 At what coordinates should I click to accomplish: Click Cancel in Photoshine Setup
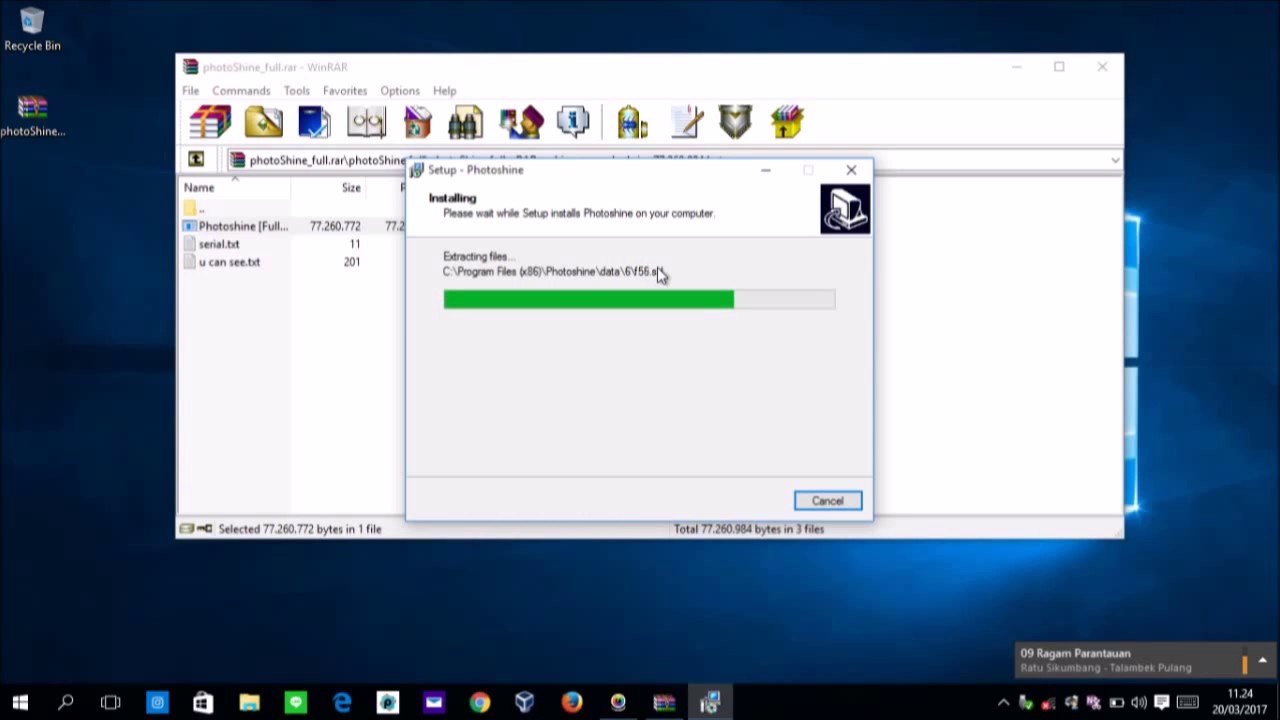[x=828, y=501]
